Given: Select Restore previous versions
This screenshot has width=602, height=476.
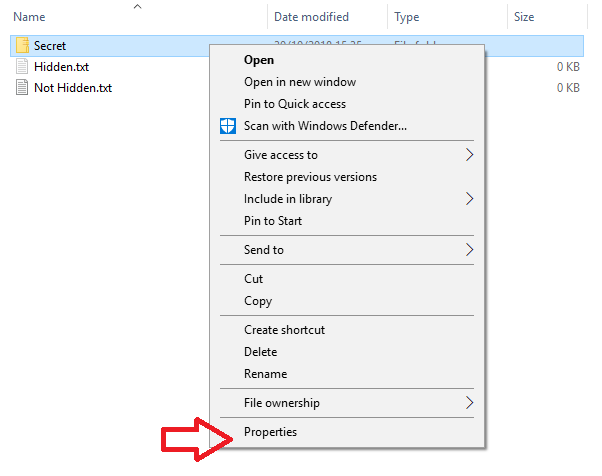Looking at the screenshot, I should click(310, 177).
